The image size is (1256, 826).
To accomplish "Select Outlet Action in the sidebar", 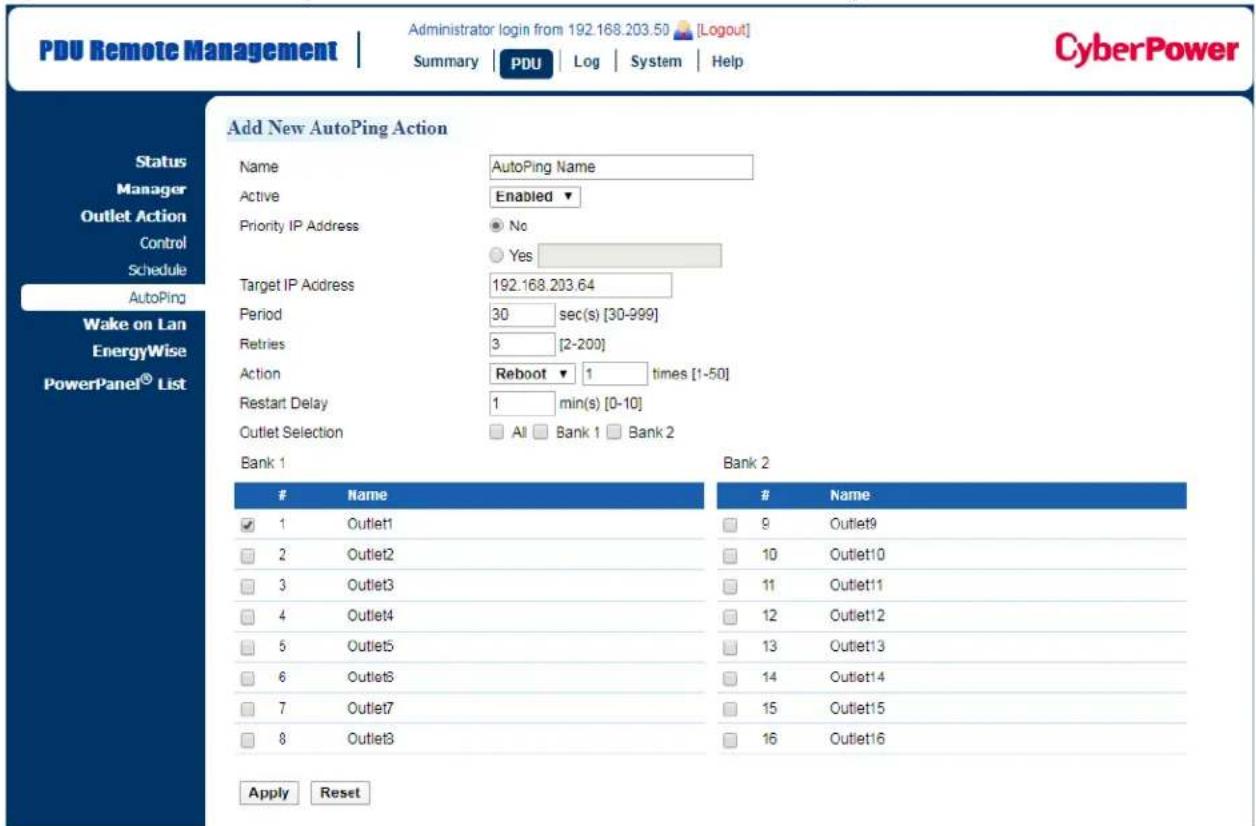I will pyautogui.click(x=134, y=216).
